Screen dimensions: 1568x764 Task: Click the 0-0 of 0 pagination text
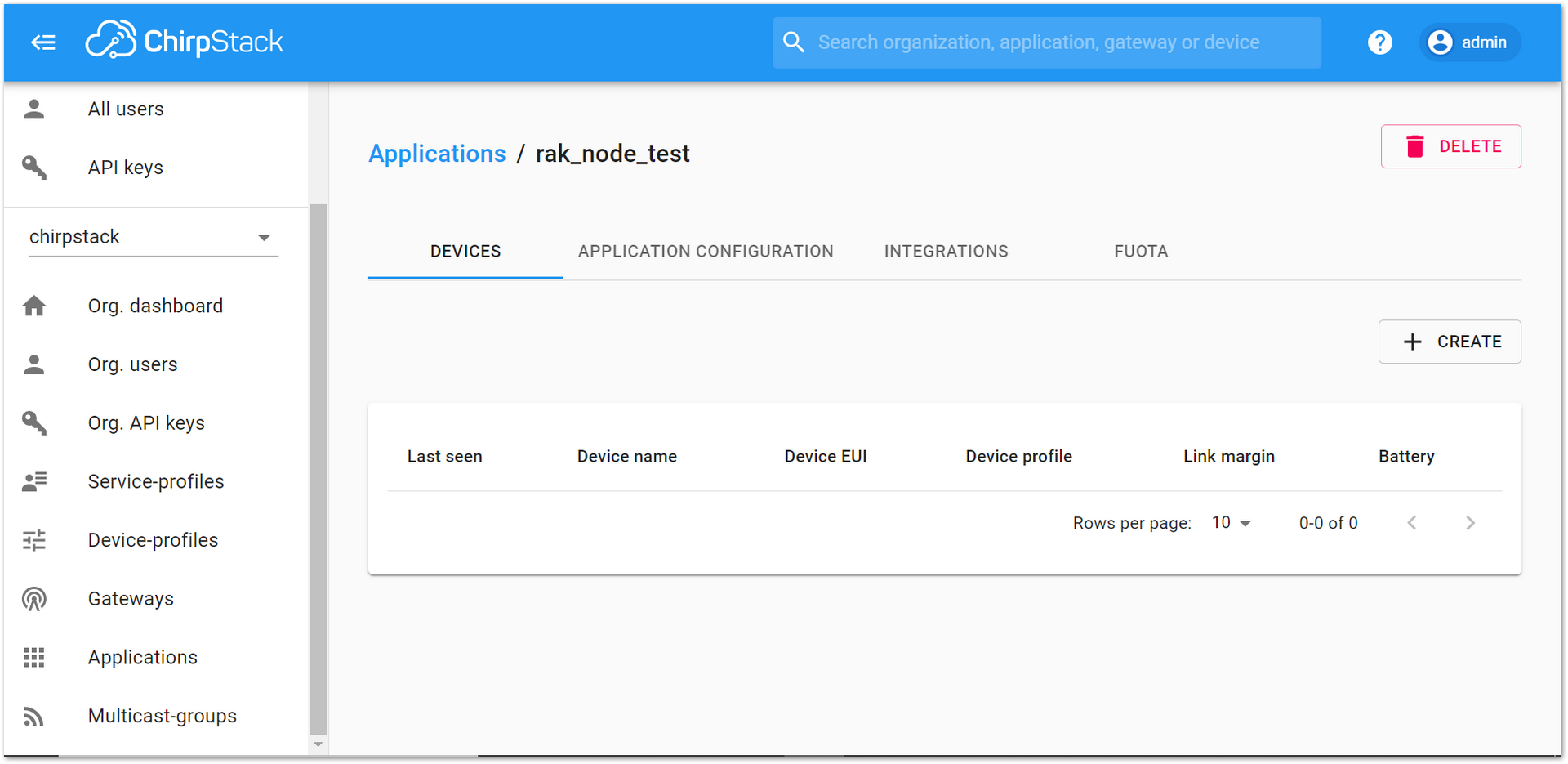pyautogui.click(x=1328, y=523)
